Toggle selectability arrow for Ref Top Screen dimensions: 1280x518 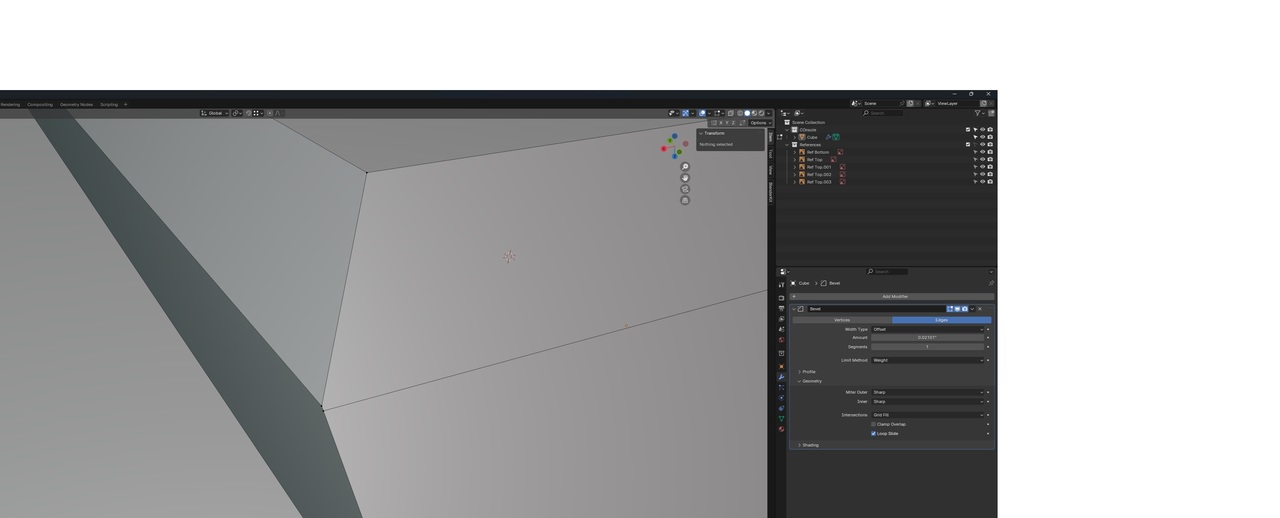point(975,160)
